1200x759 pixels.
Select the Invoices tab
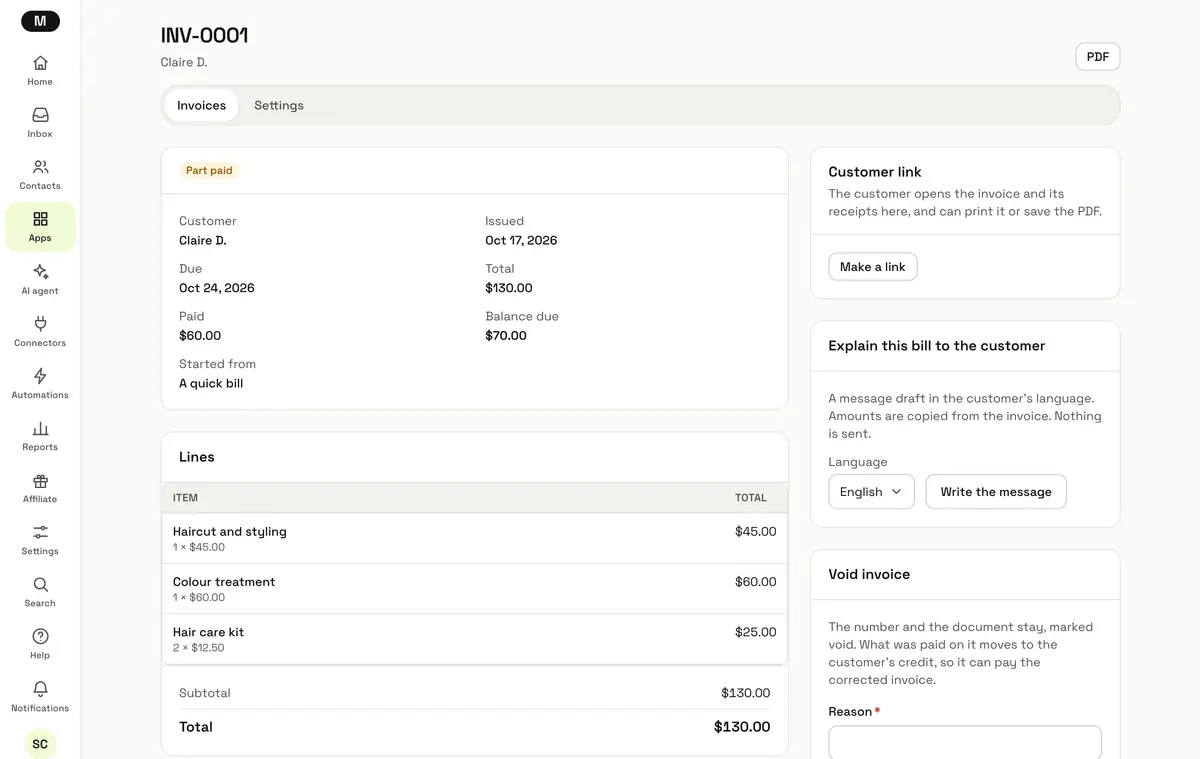click(x=201, y=105)
